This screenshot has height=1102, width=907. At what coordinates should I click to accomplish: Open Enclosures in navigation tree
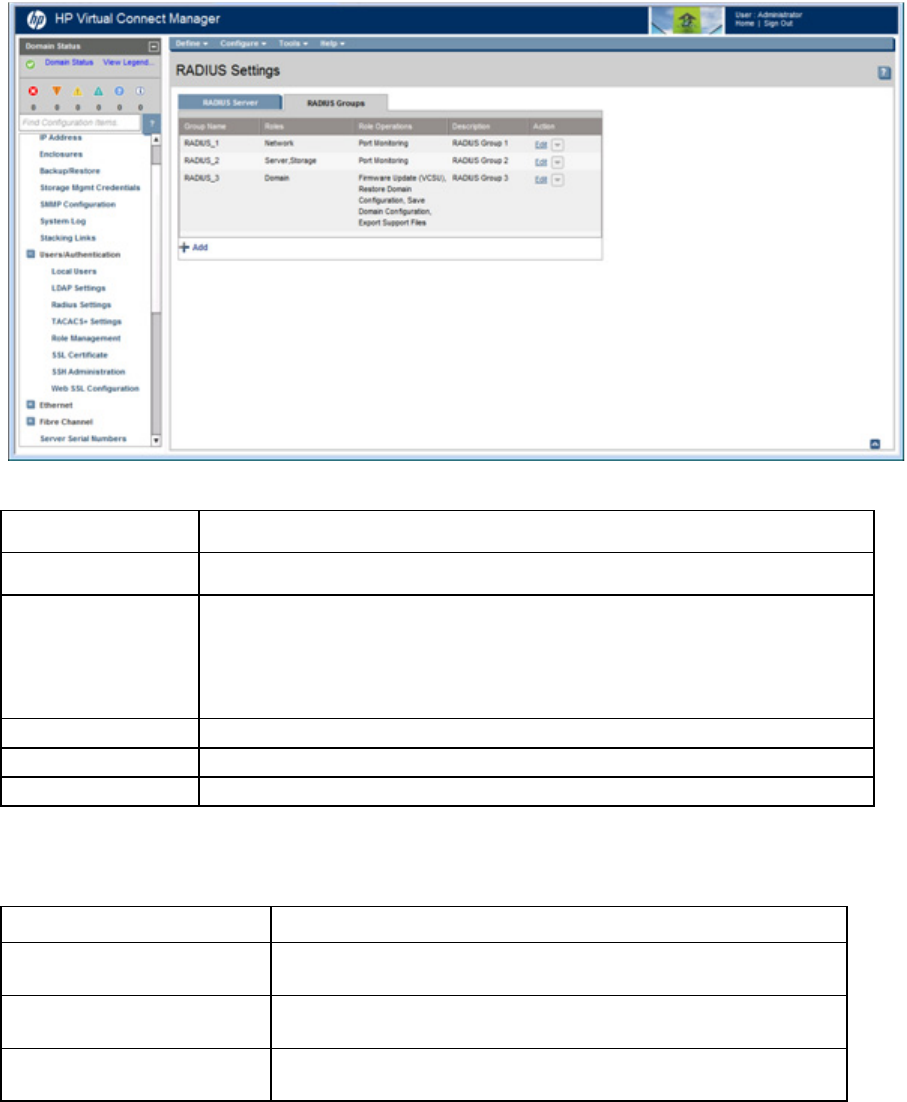click(61, 155)
